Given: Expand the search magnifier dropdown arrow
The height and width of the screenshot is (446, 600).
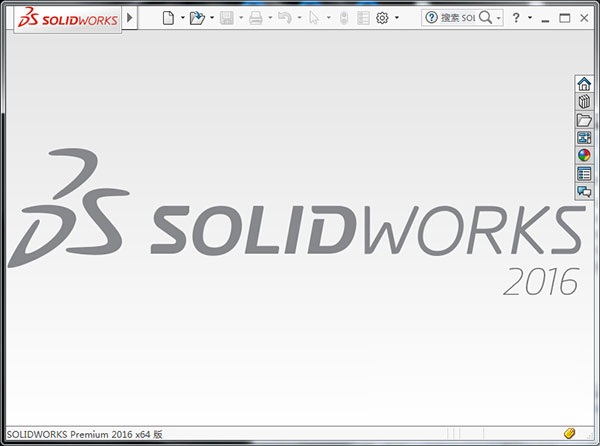Looking at the screenshot, I should coord(498,18).
